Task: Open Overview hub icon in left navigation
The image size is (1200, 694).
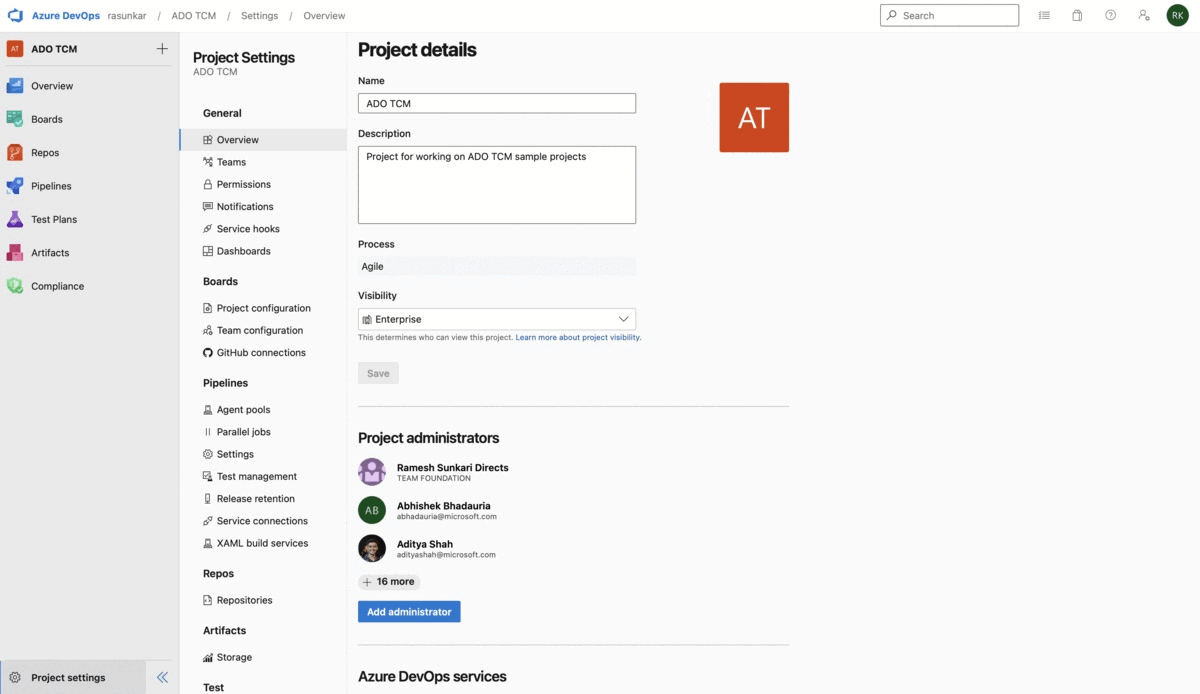Action: pyautogui.click(x=15, y=86)
